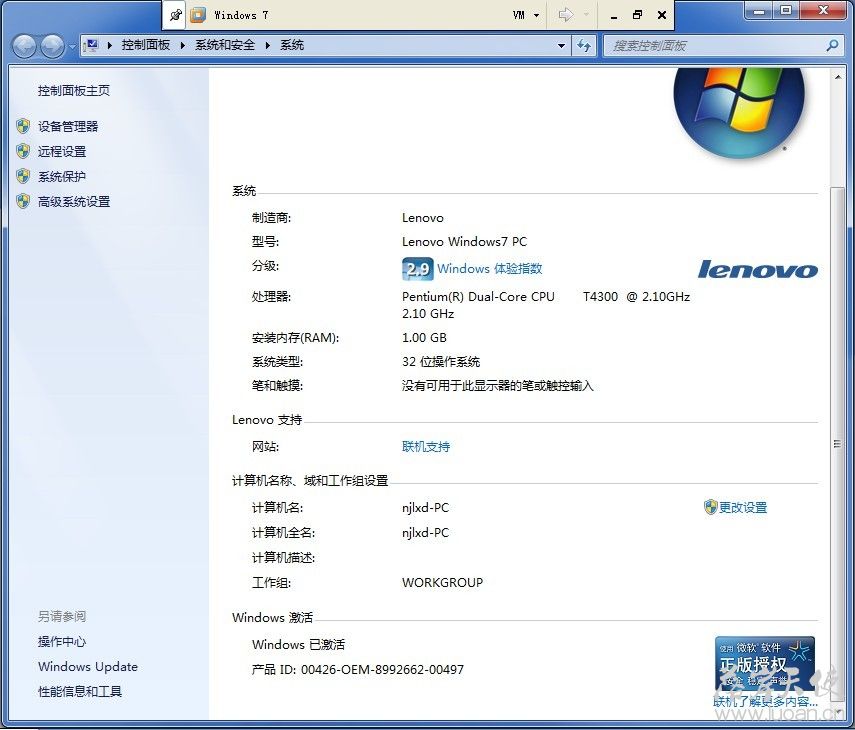Click the computer icon in address bar
This screenshot has height=730, width=855.
[92, 45]
